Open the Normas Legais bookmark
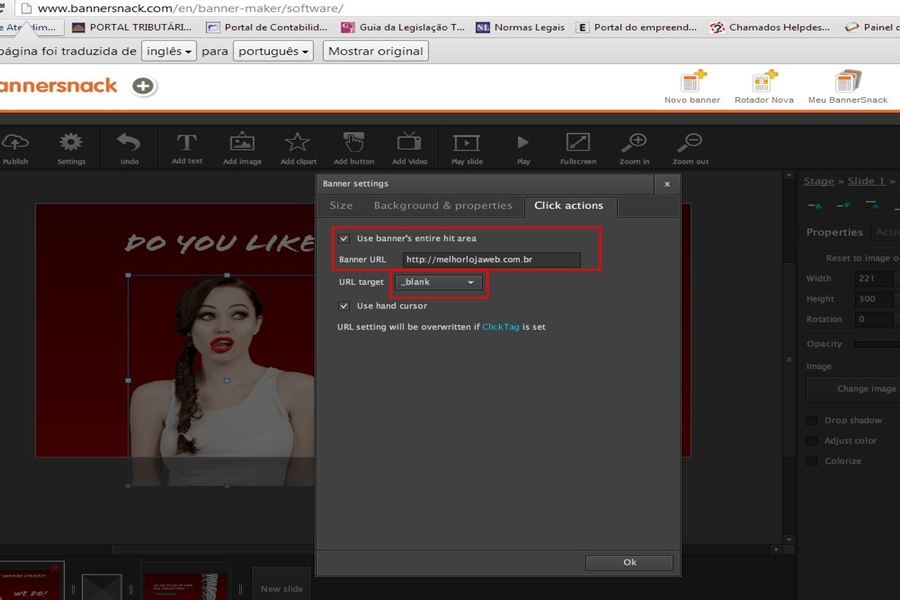Viewport: 900px width, 600px height. pos(521,27)
